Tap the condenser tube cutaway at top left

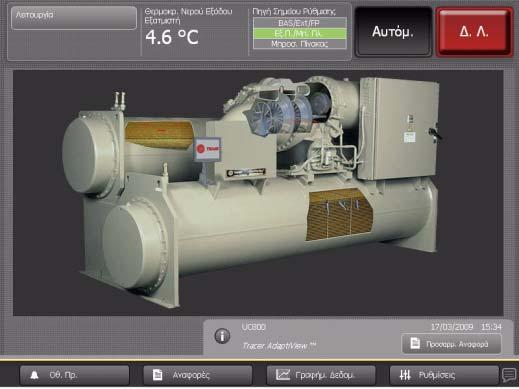[x=159, y=134]
